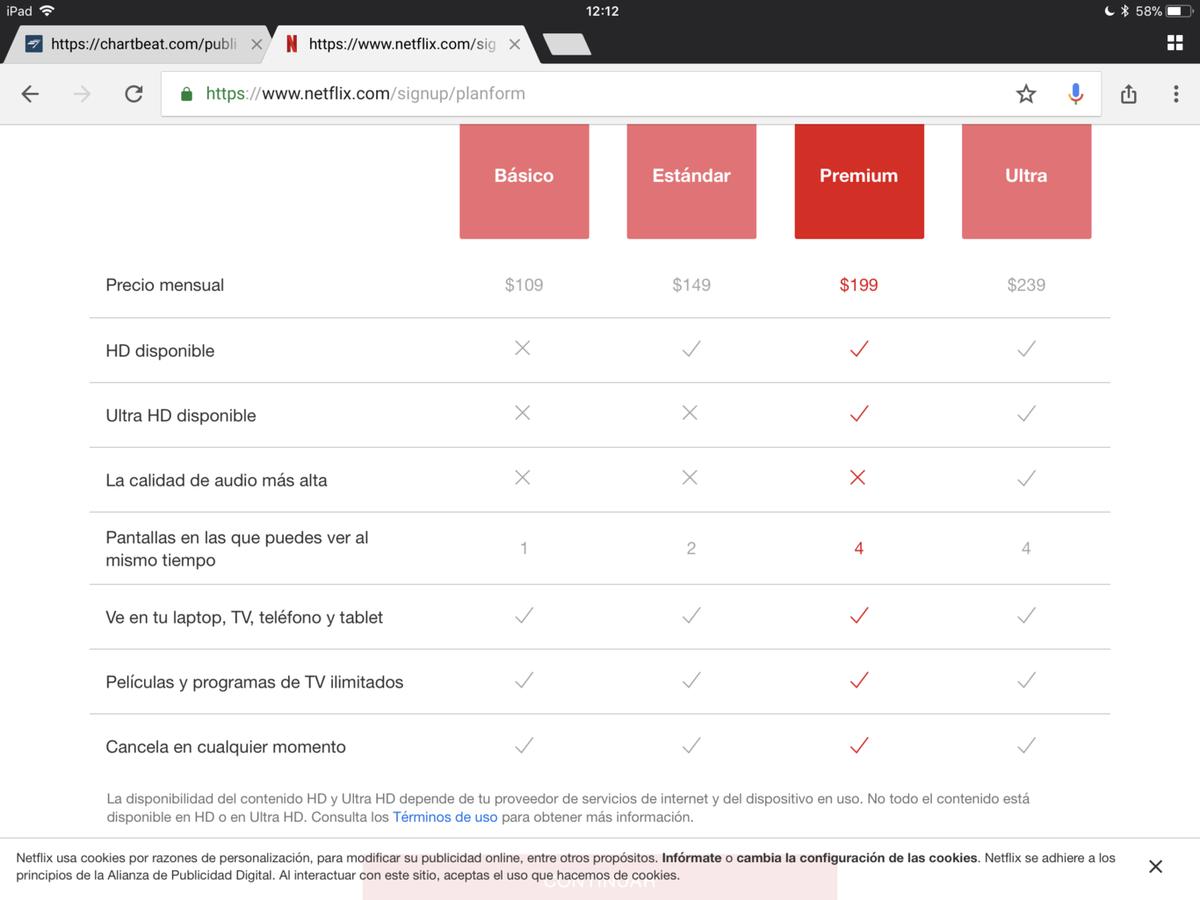Open the tab grid switcher icon
Screen dimensions: 1200x900
pyautogui.click(x=1175, y=43)
